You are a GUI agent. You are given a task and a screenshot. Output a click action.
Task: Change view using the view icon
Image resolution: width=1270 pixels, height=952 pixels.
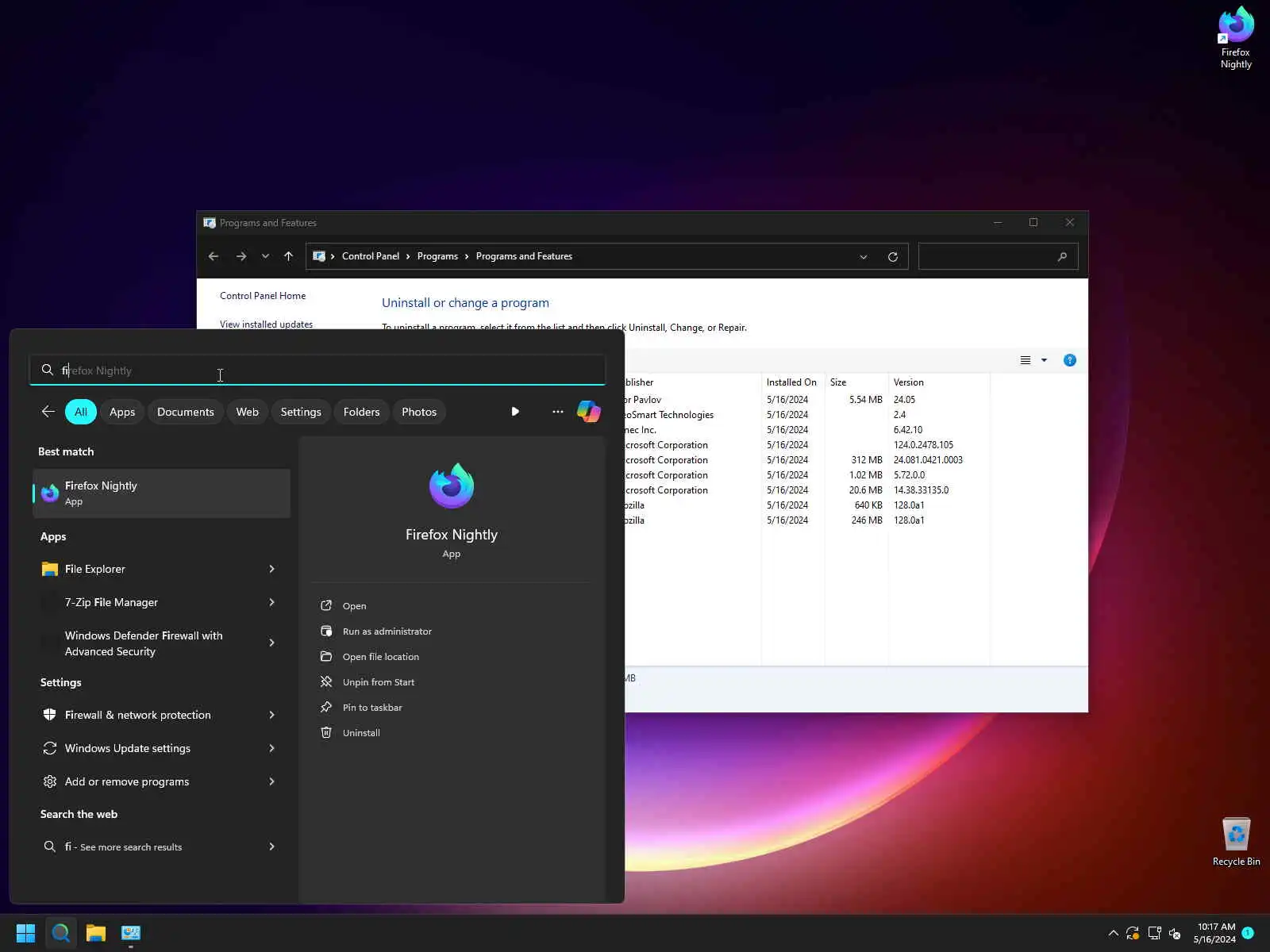point(1026,360)
